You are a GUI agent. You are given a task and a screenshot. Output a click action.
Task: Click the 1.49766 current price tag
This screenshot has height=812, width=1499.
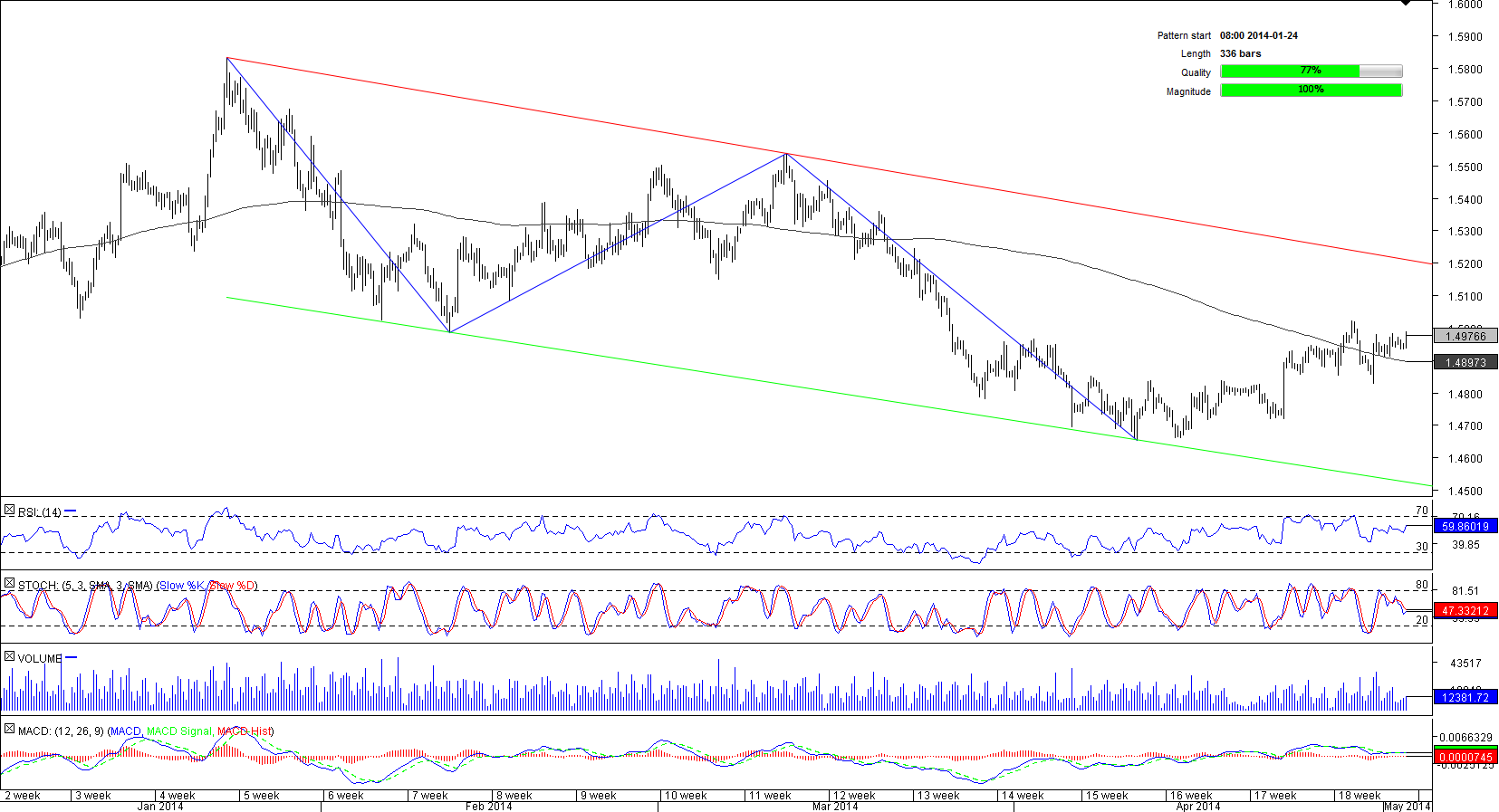pos(1465,336)
